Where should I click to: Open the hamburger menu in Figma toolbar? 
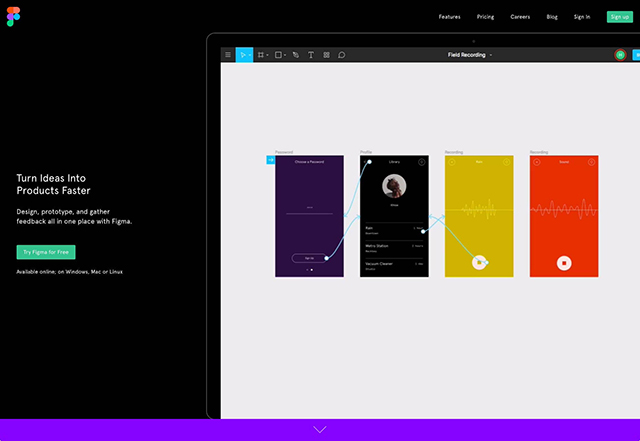[228, 55]
